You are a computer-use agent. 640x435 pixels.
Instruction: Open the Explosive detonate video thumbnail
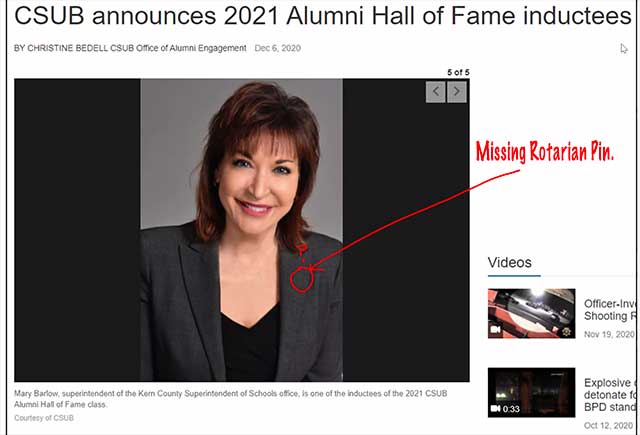[x=531, y=392]
